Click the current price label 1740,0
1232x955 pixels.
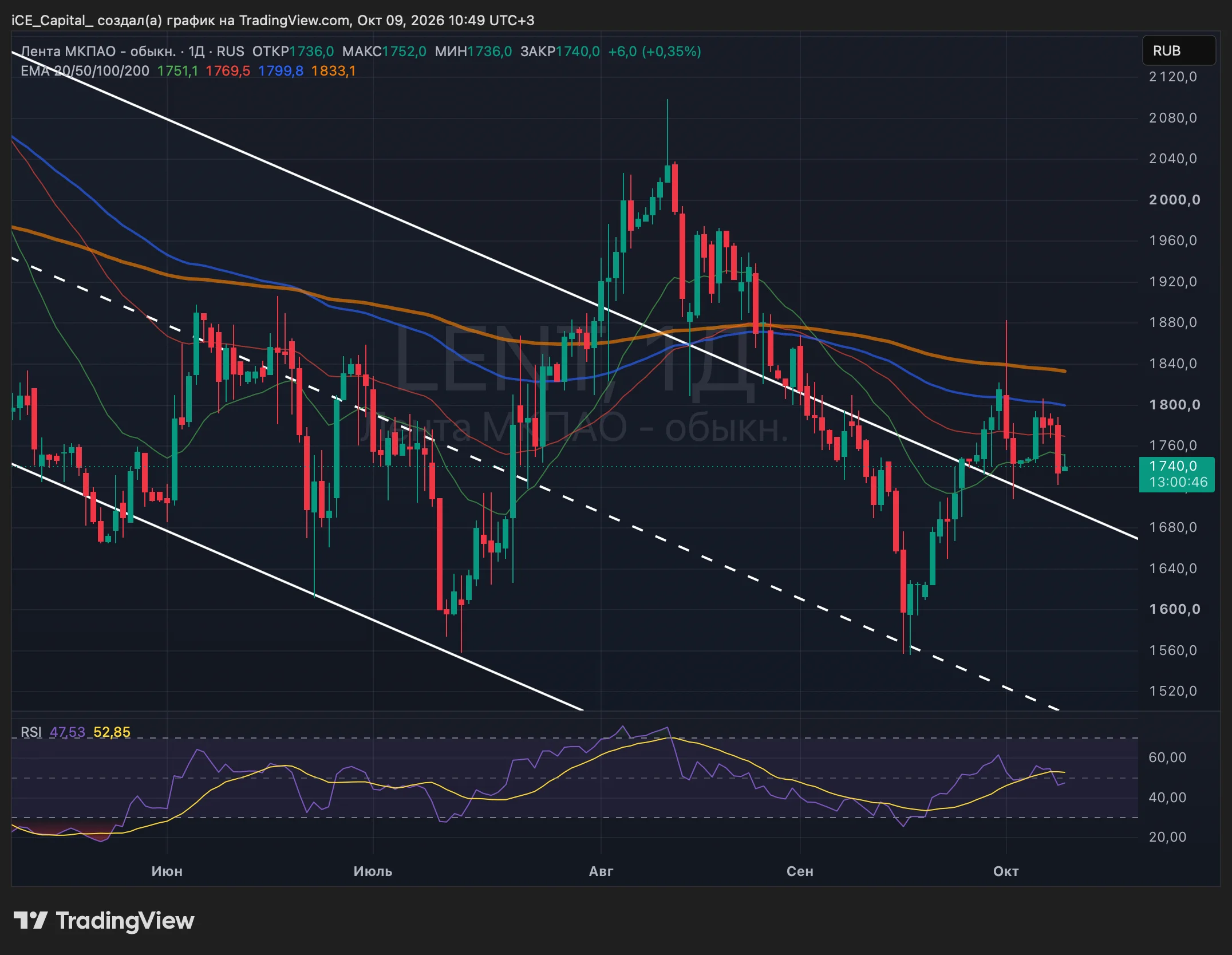coord(1172,466)
